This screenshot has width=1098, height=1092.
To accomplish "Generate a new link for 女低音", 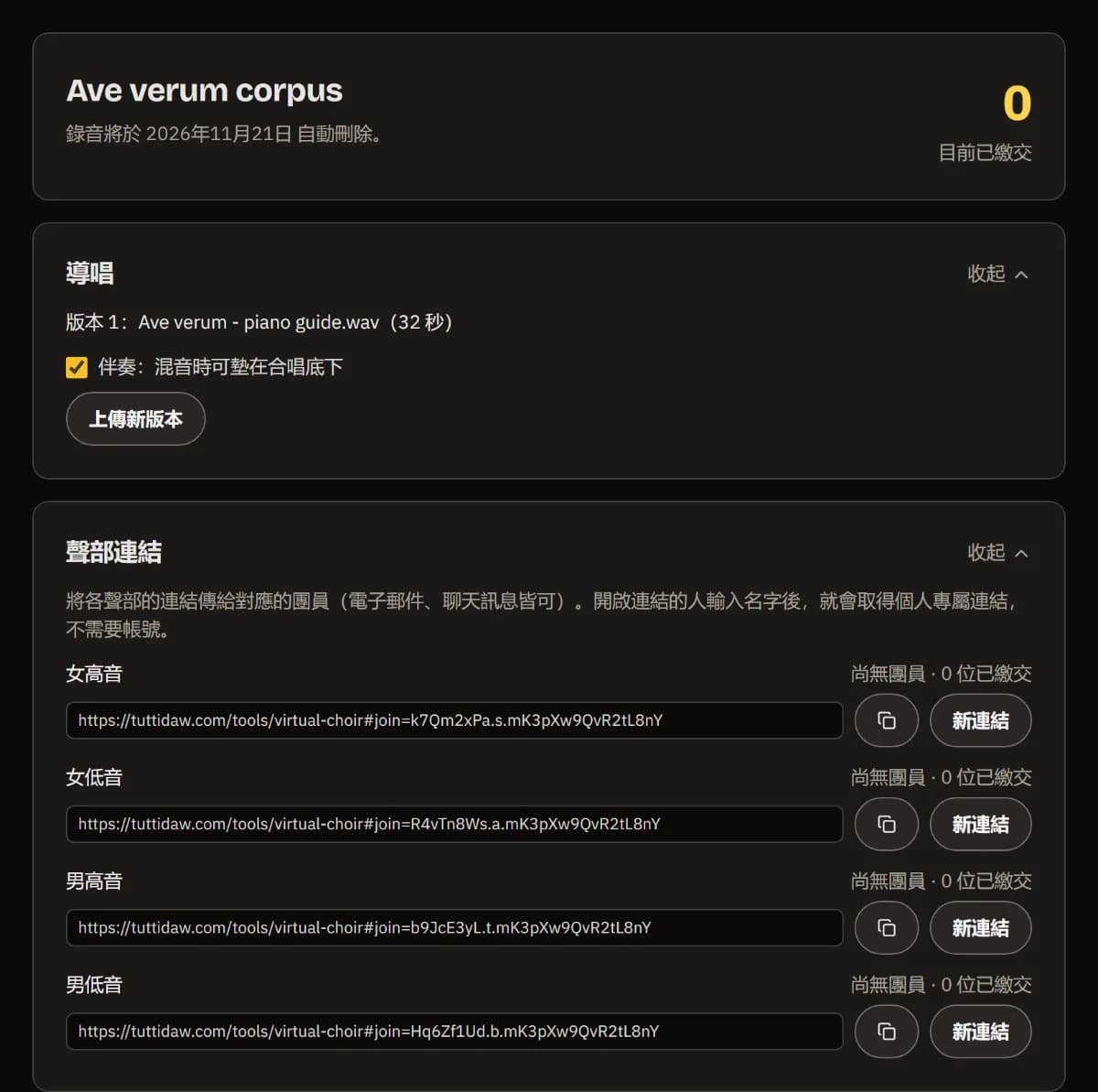I will pos(981,824).
